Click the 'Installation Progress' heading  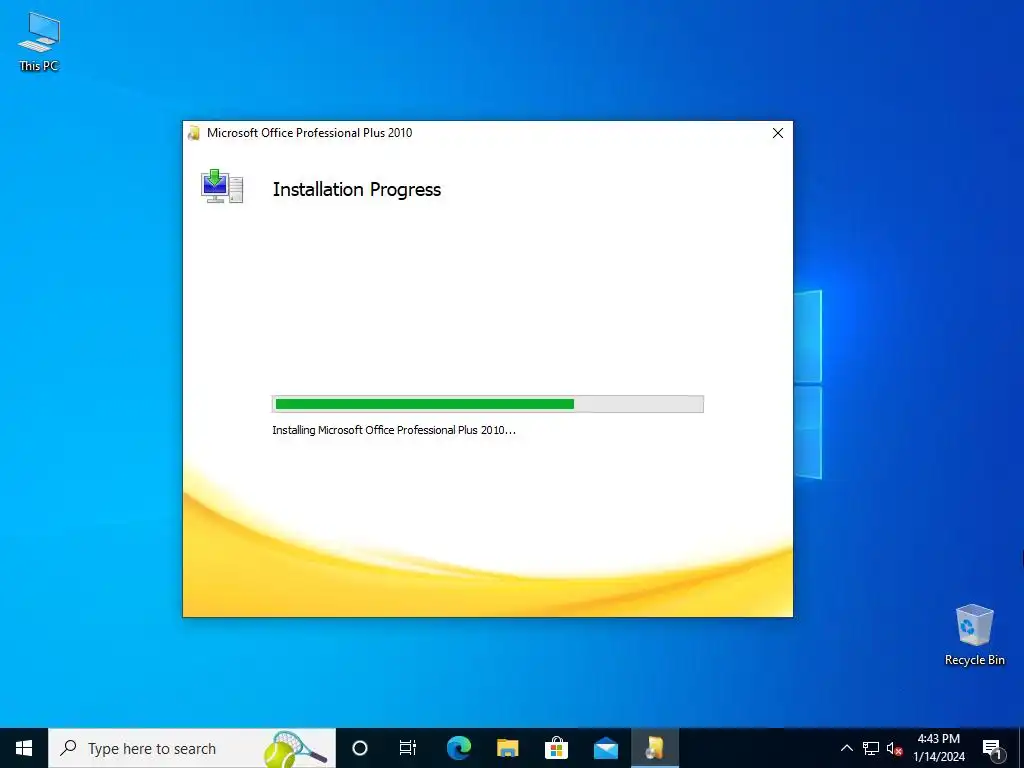(357, 189)
